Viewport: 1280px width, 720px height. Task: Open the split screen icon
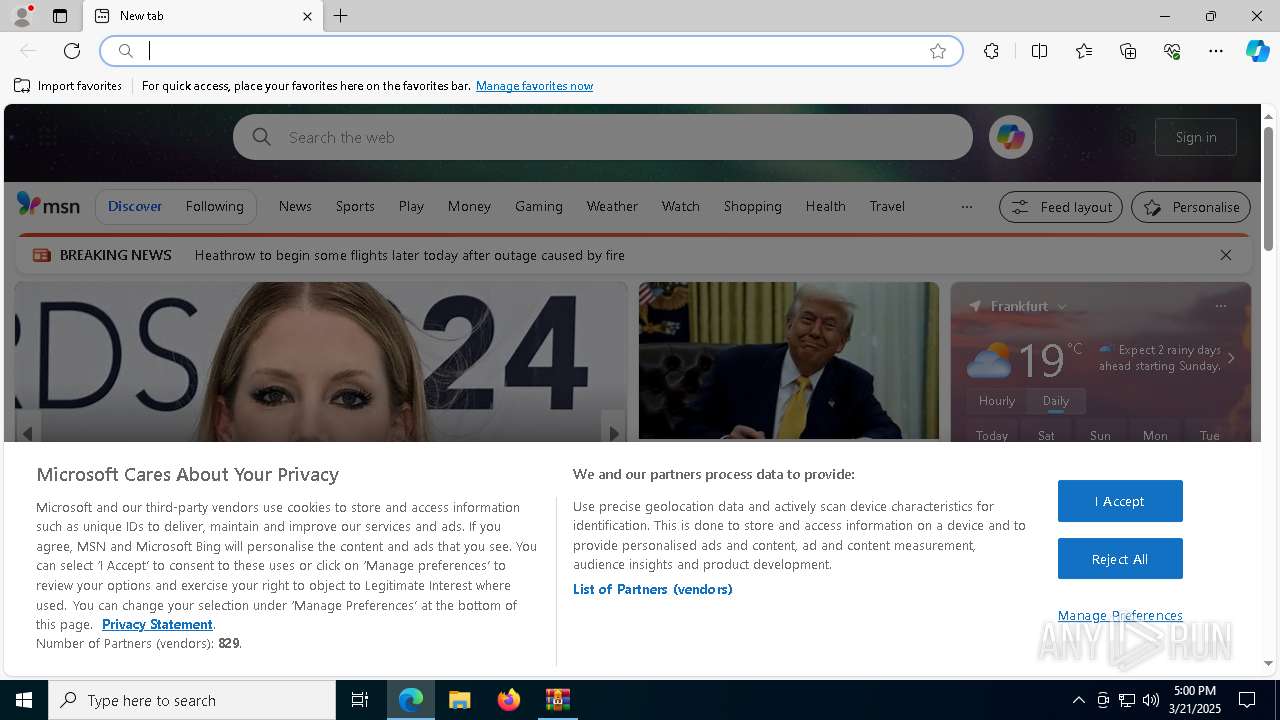pos(1039,51)
